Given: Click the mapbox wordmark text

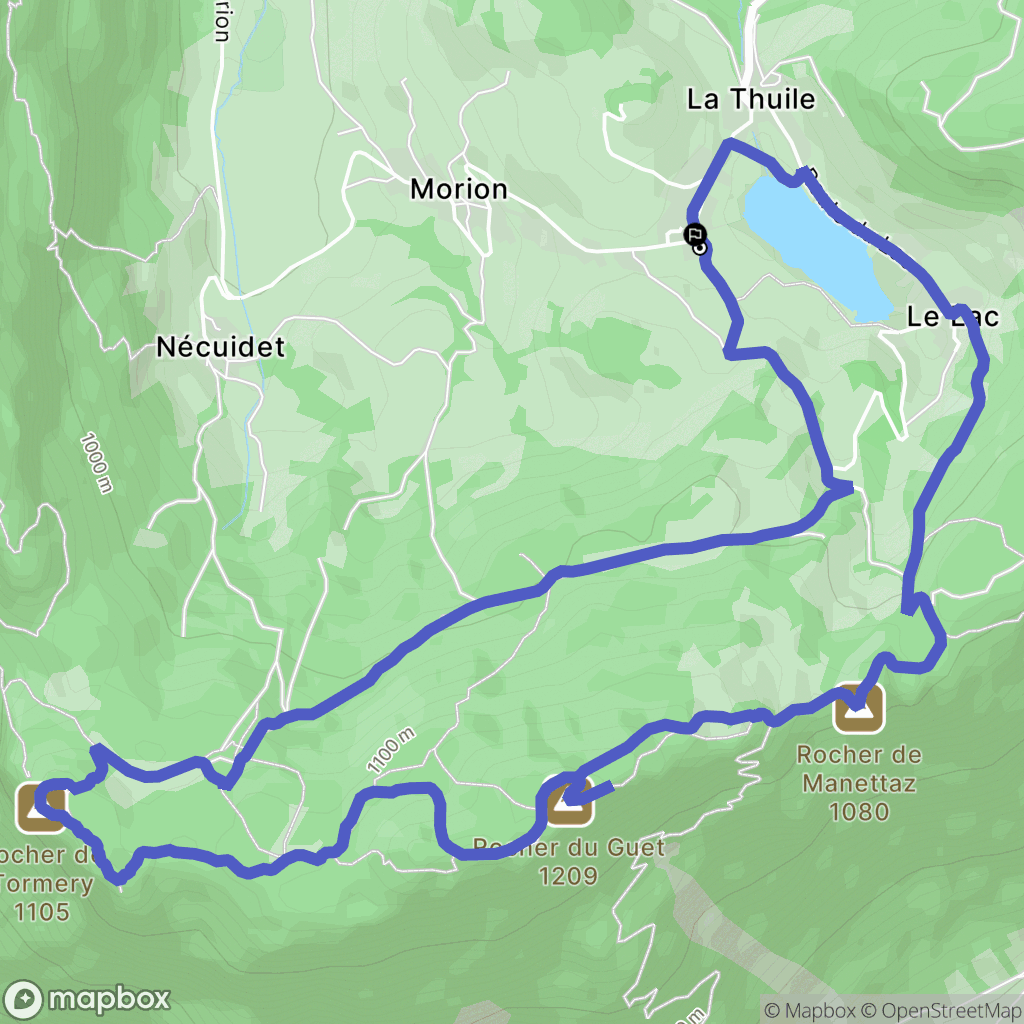Looking at the screenshot, I should coord(109,999).
